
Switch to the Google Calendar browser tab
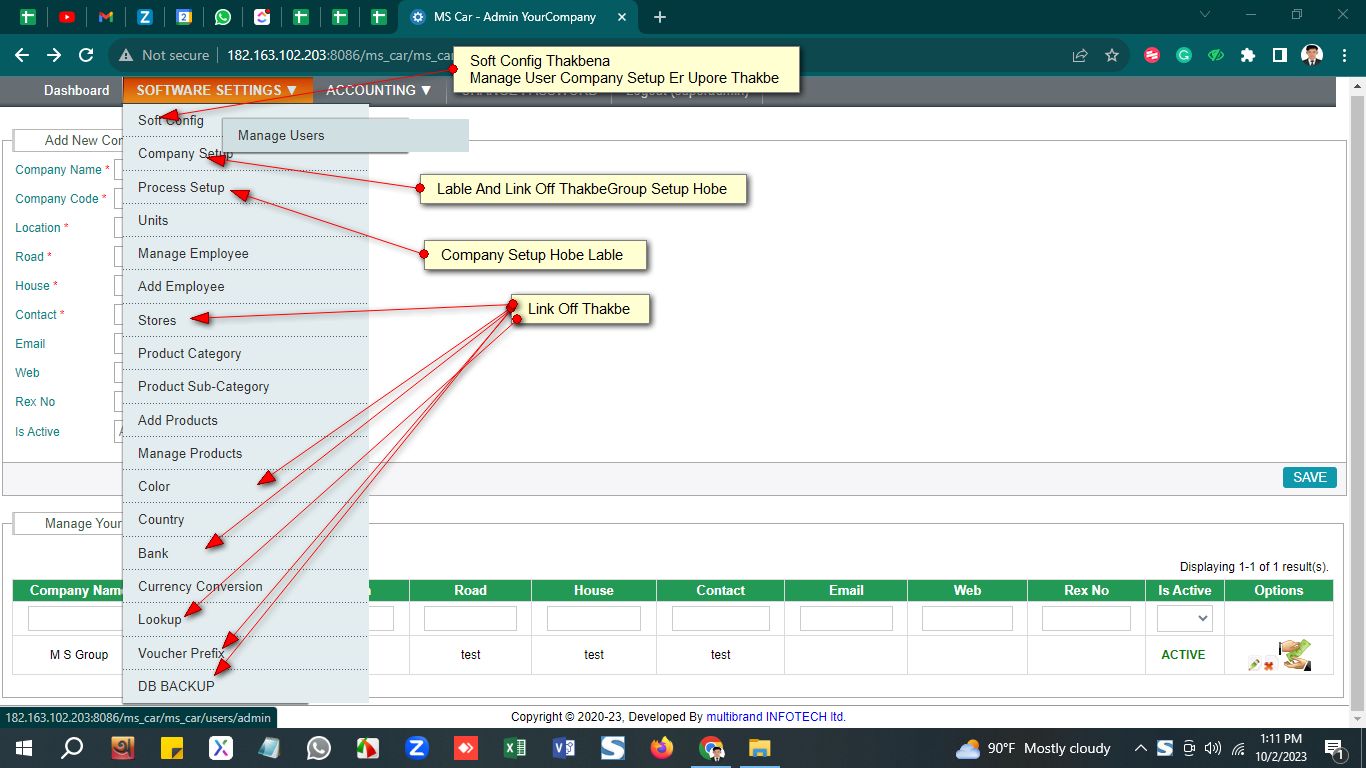pyautogui.click(x=183, y=17)
